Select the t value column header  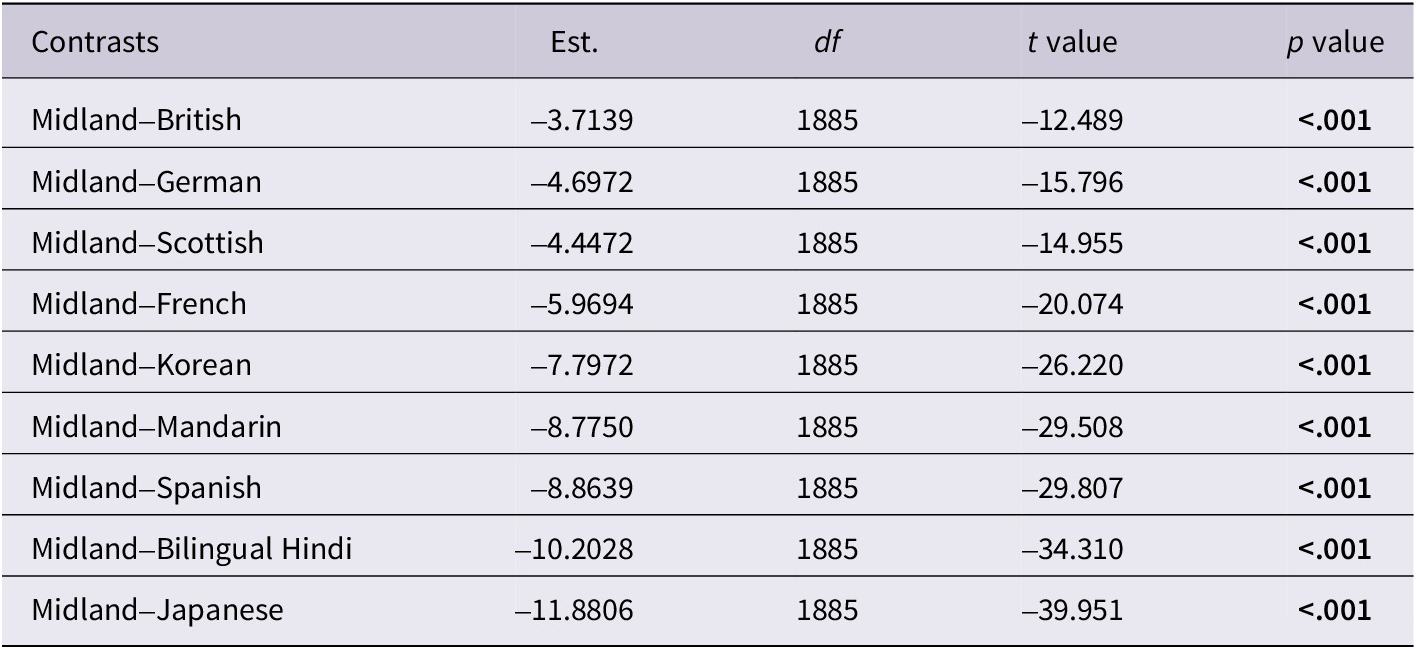(x=1072, y=43)
